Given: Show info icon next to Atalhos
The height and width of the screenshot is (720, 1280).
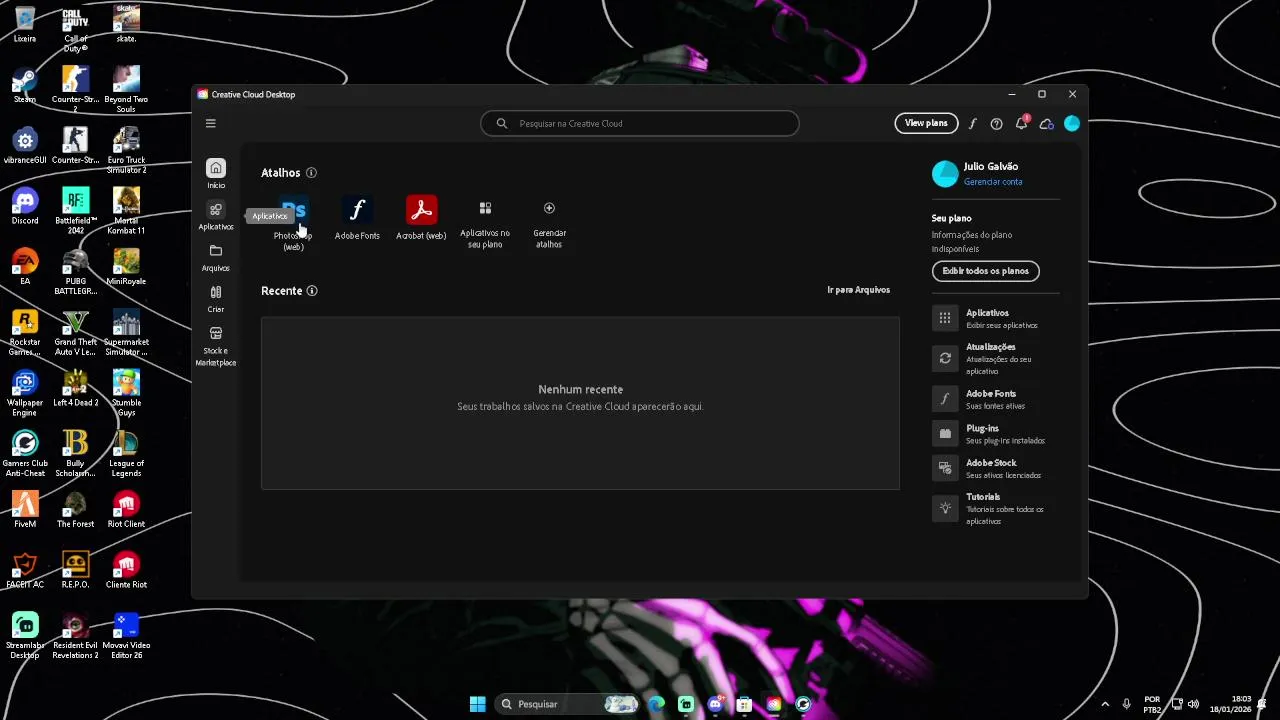Looking at the screenshot, I should [x=311, y=173].
